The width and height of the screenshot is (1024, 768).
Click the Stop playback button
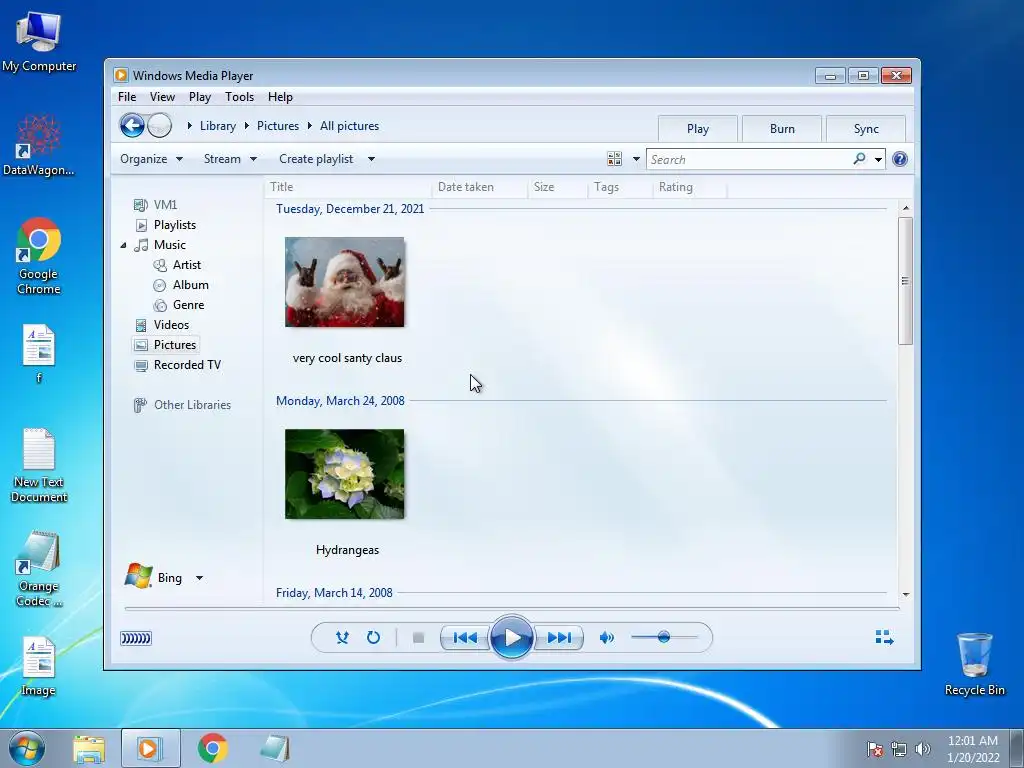419,637
